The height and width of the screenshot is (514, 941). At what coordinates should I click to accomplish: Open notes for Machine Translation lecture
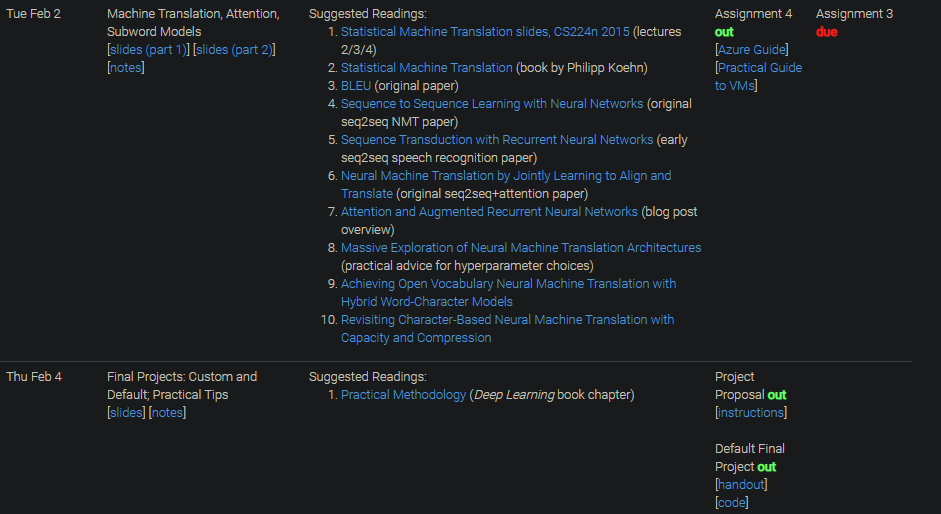pyautogui.click(x=126, y=68)
